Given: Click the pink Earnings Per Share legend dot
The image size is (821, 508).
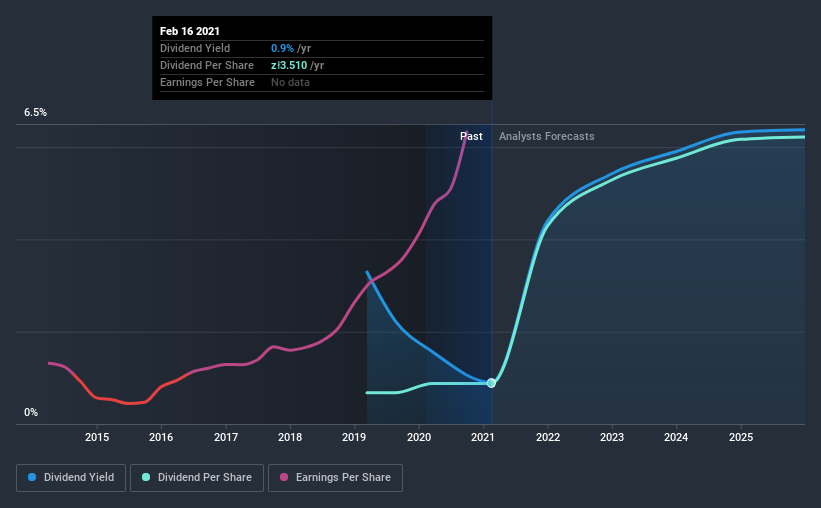Looking at the screenshot, I should point(284,478).
